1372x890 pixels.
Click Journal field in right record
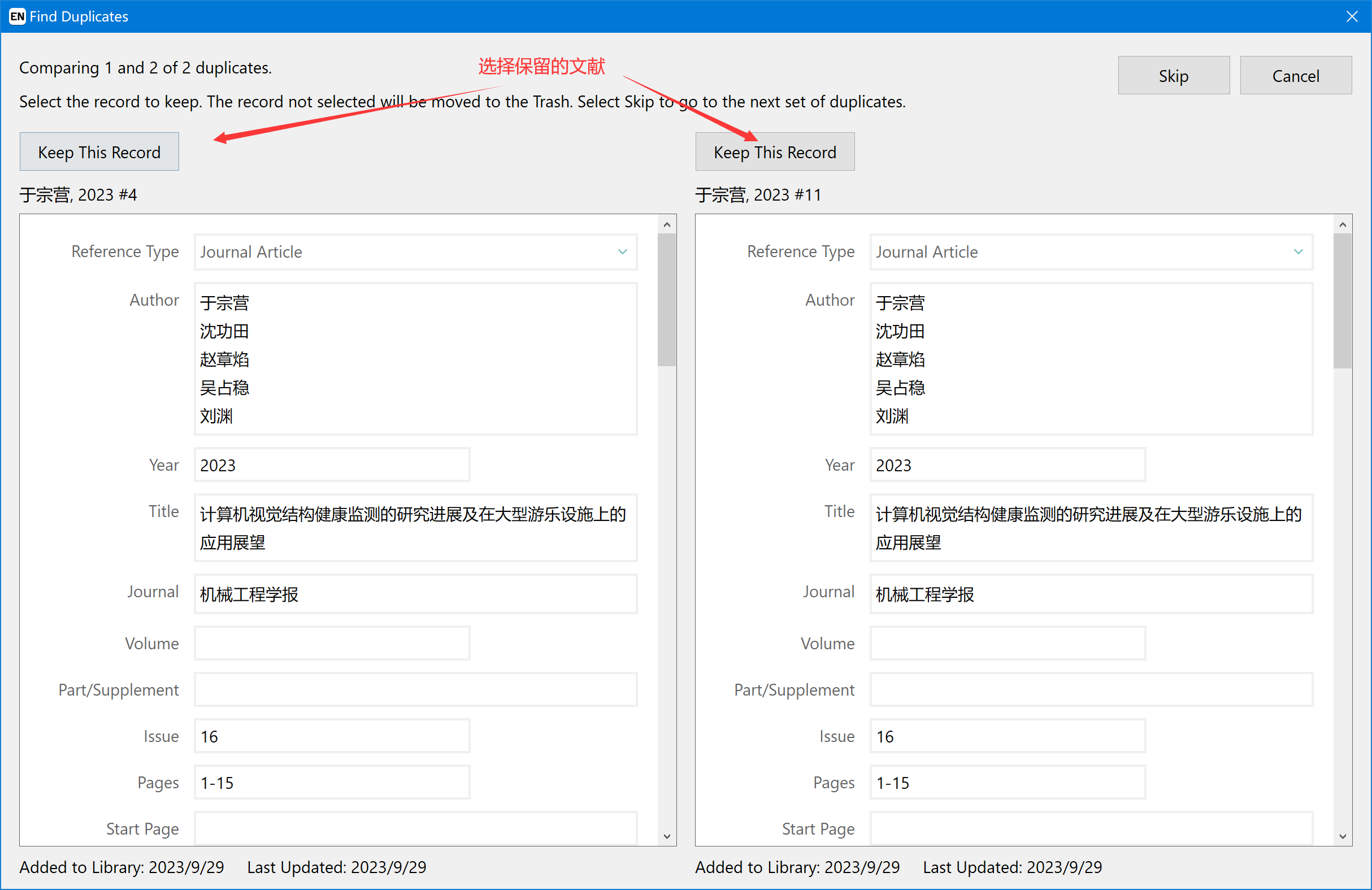coord(1091,594)
